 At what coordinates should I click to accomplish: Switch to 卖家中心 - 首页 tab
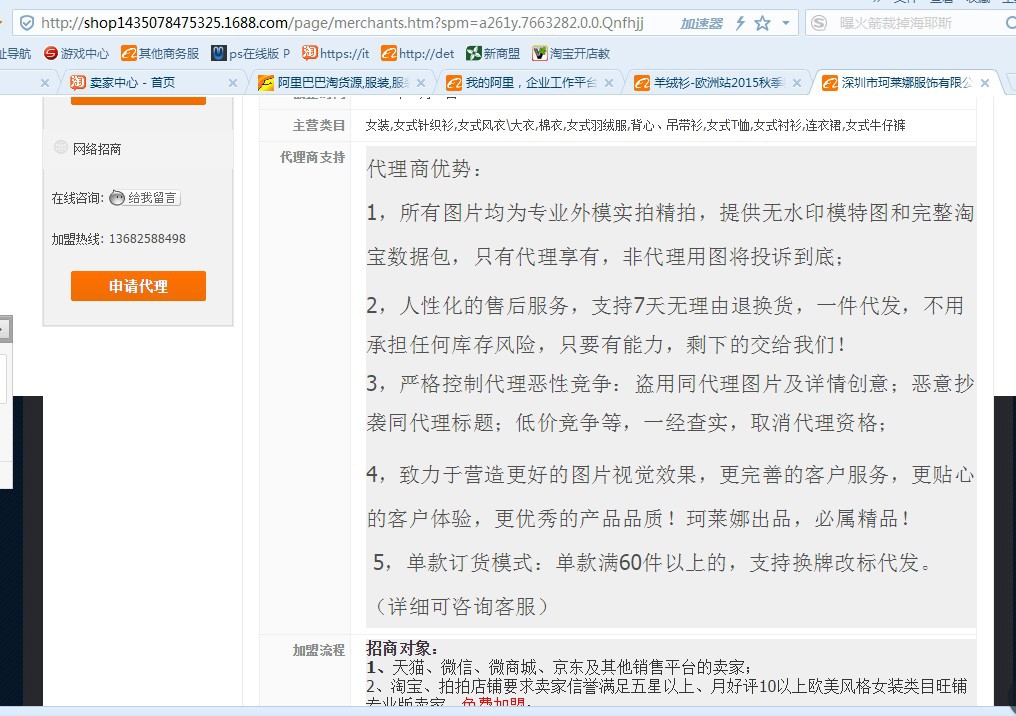[152, 82]
